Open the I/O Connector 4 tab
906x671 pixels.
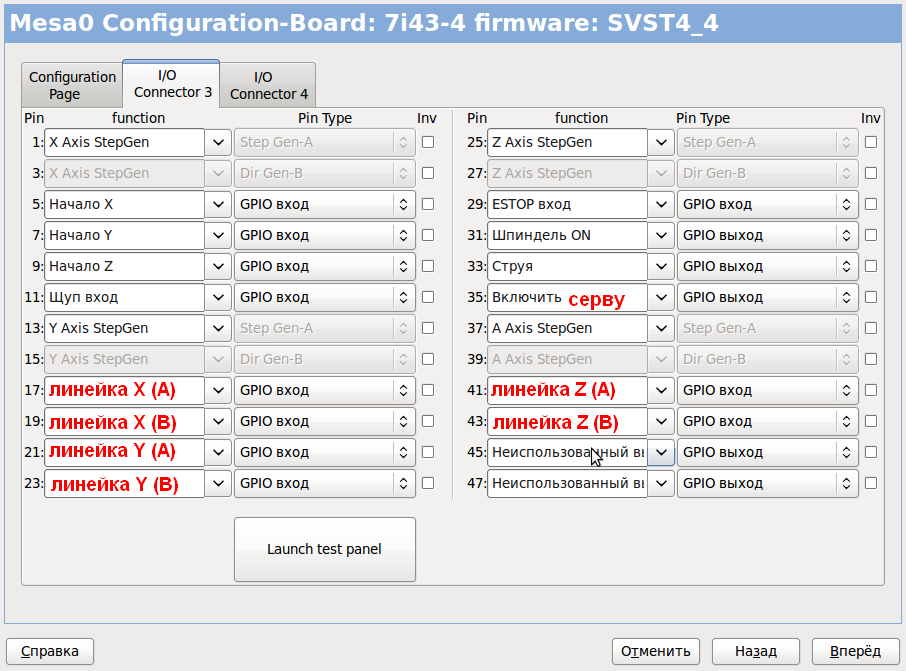[268, 86]
